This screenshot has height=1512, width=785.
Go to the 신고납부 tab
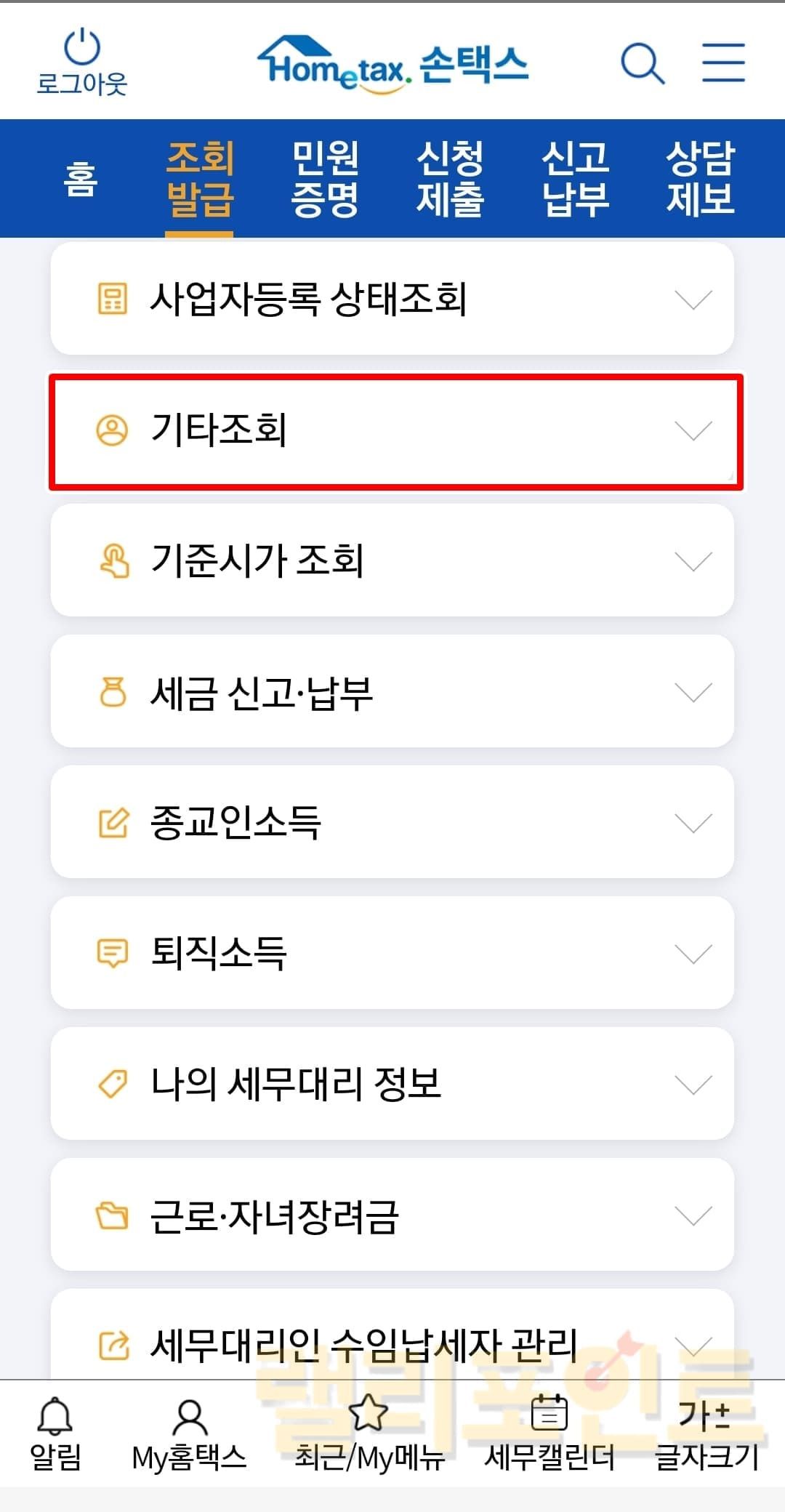point(575,179)
